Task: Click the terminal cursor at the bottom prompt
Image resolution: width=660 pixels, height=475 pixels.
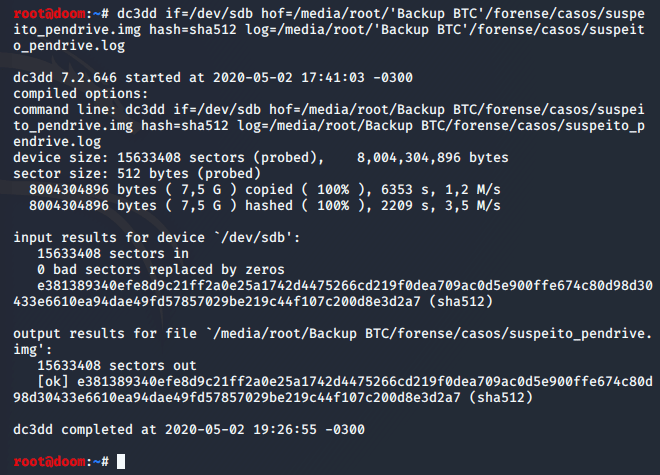Action: (121, 461)
